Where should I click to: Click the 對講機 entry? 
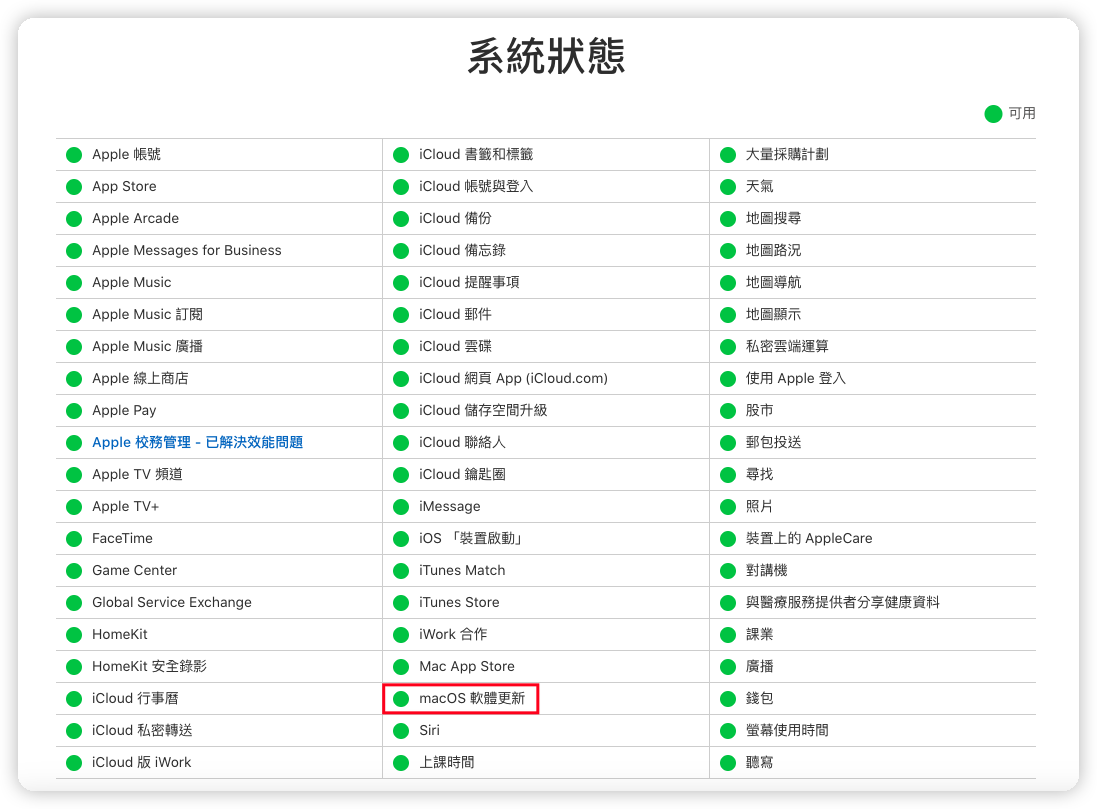(766, 570)
